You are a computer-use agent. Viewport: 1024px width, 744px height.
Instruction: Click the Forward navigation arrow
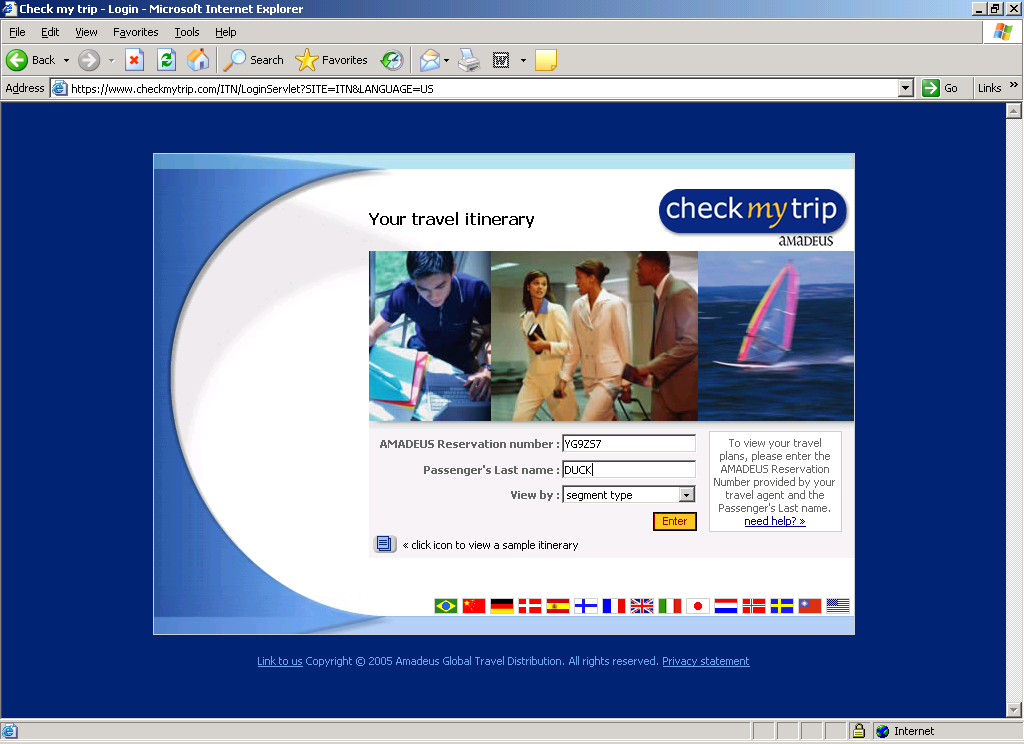(x=89, y=60)
